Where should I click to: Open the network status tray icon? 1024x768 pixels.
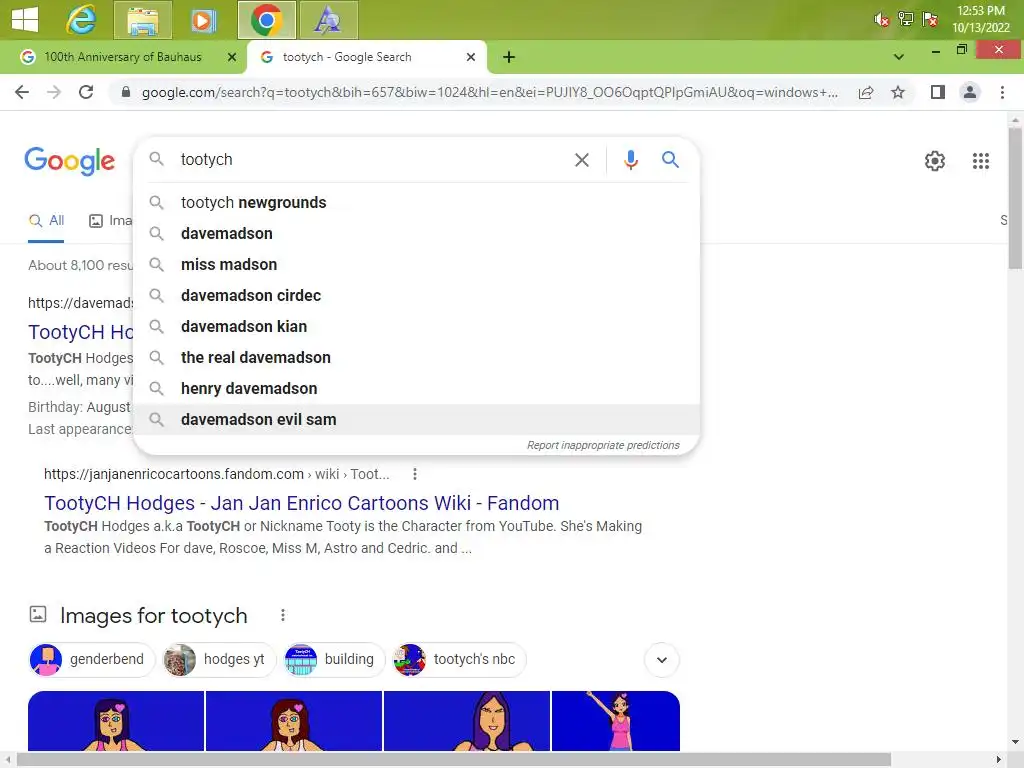(x=905, y=19)
